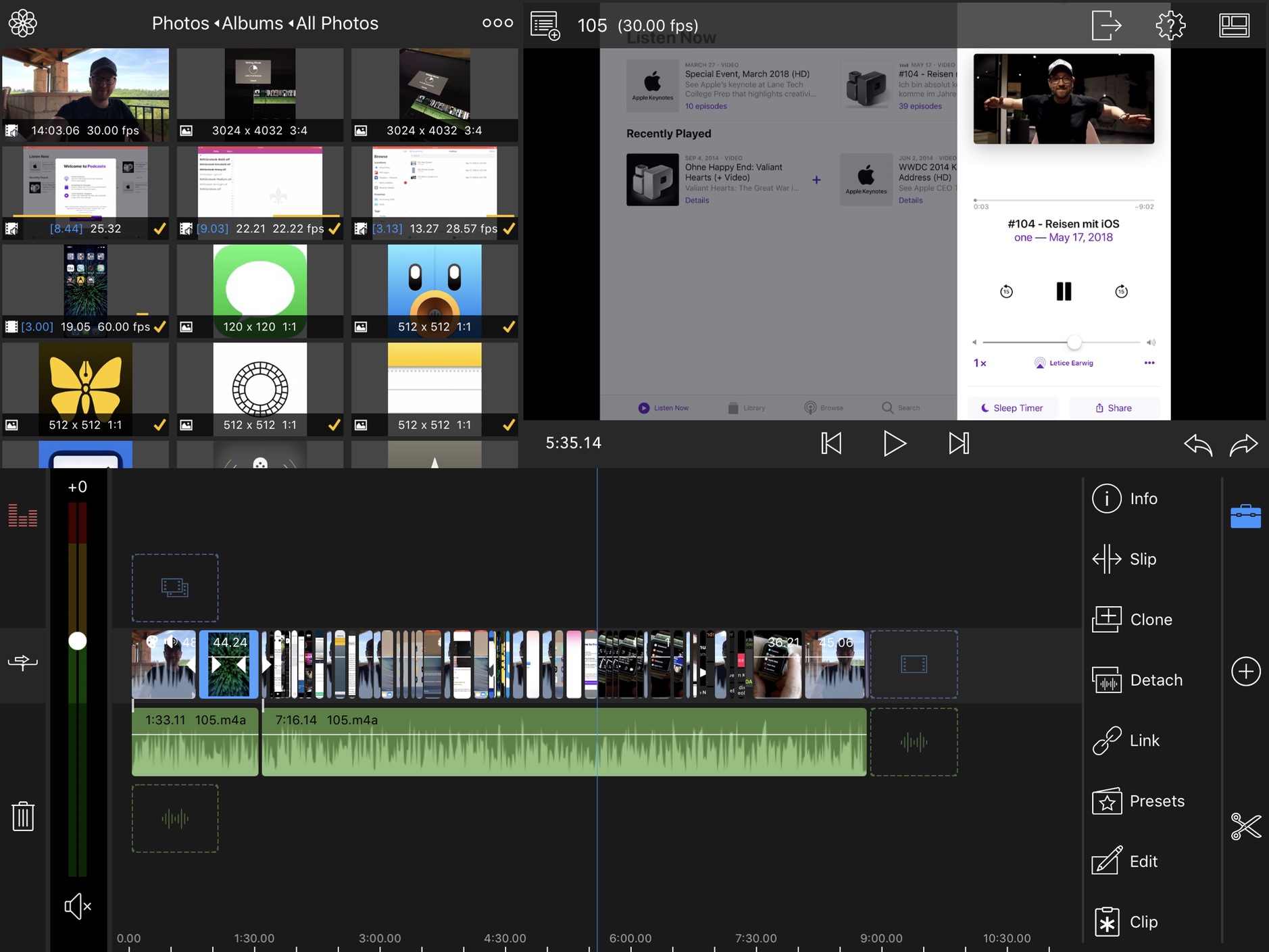Jump to next clip

tap(958, 443)
